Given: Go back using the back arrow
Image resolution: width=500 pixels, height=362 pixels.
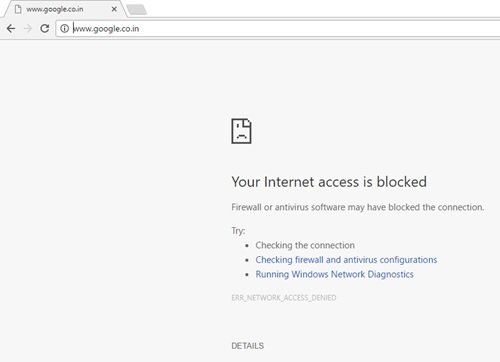Looking at the screenshot, I should [x=11, y=29].
